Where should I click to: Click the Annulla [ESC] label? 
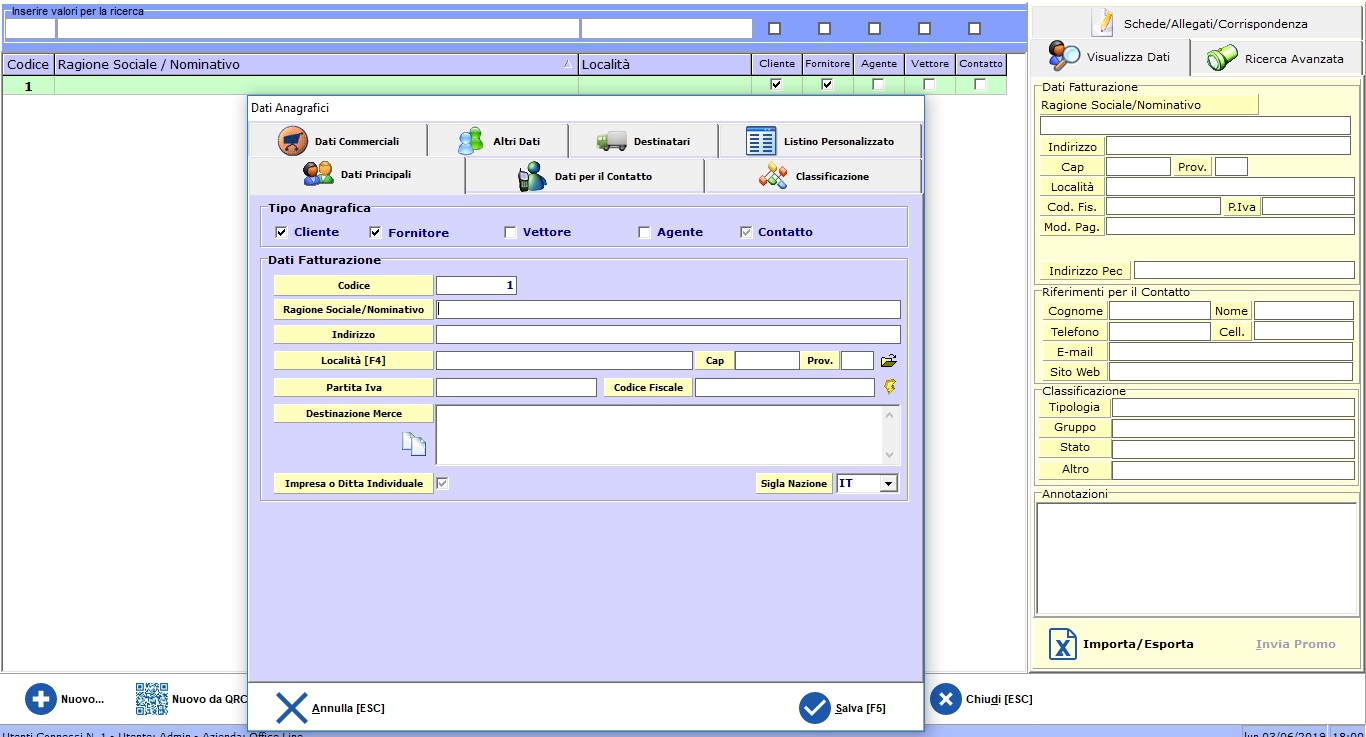tap(348, 708)
